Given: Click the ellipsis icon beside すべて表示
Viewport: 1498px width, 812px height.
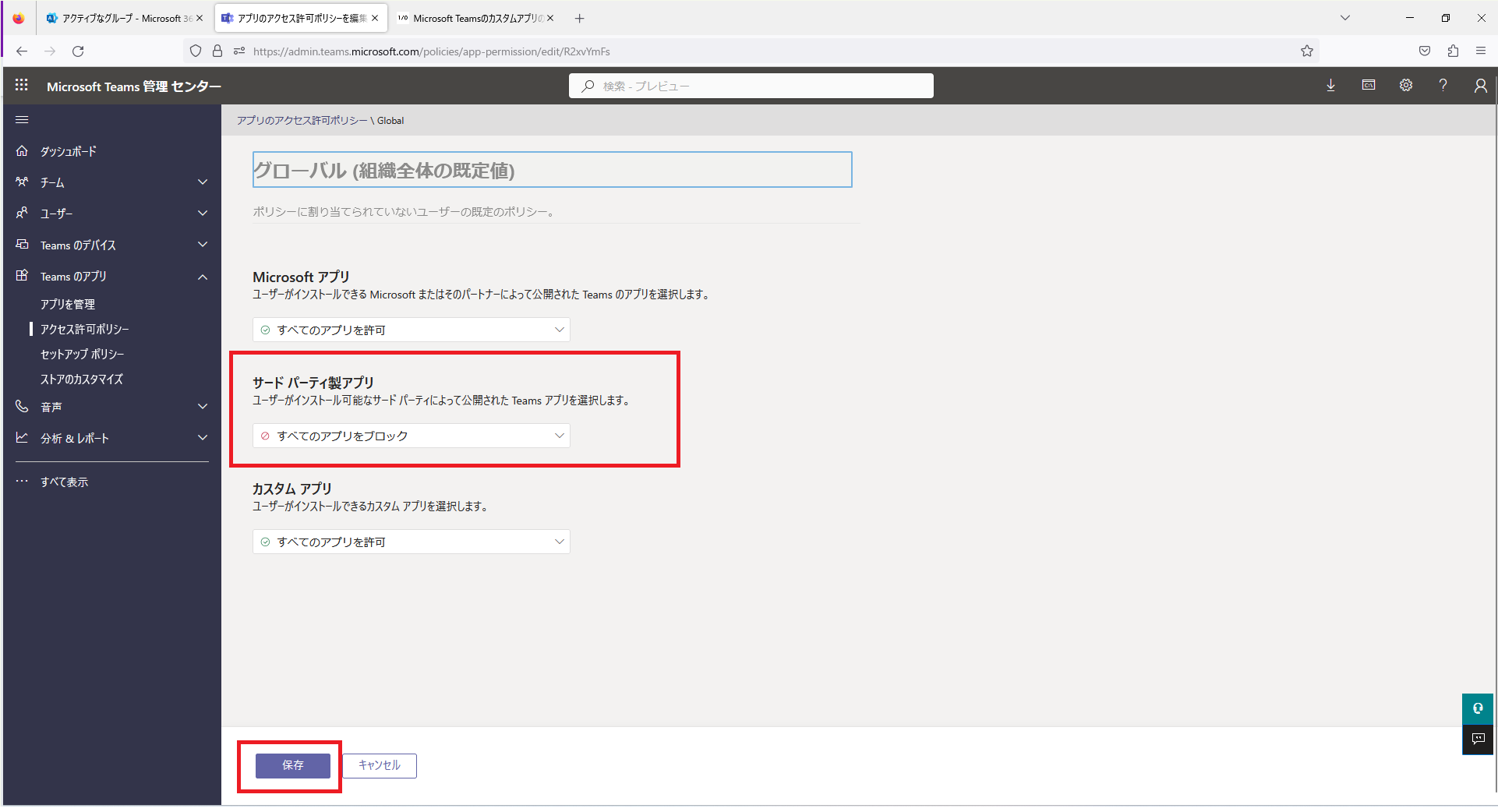Looking at the screenshot, I should (22, 482).
